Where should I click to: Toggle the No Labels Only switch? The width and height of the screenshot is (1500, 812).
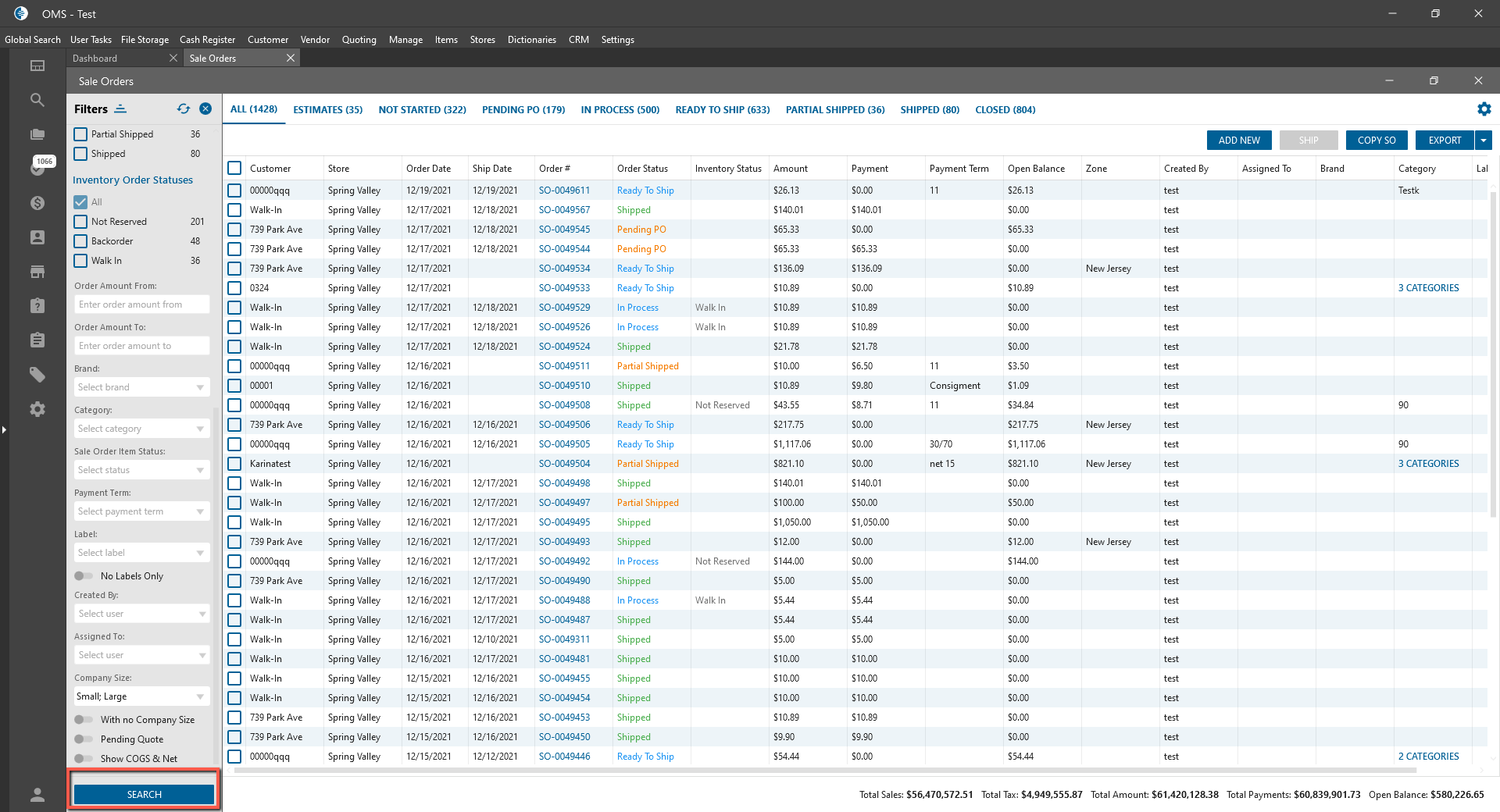pos(84,576)
